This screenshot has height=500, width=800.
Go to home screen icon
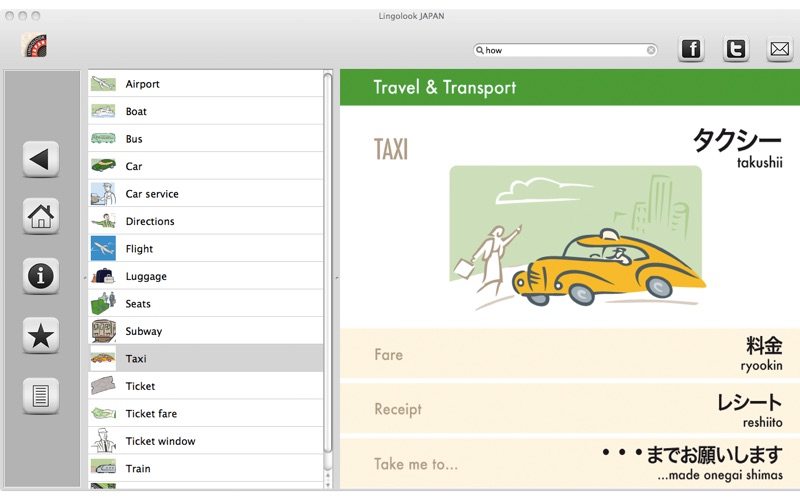click(41, 216)
